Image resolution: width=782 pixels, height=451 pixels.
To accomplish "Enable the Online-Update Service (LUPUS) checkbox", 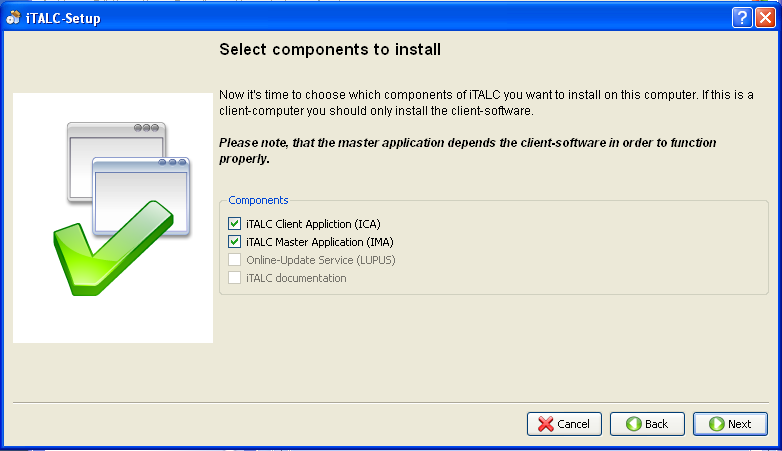I will click(235, 260).
